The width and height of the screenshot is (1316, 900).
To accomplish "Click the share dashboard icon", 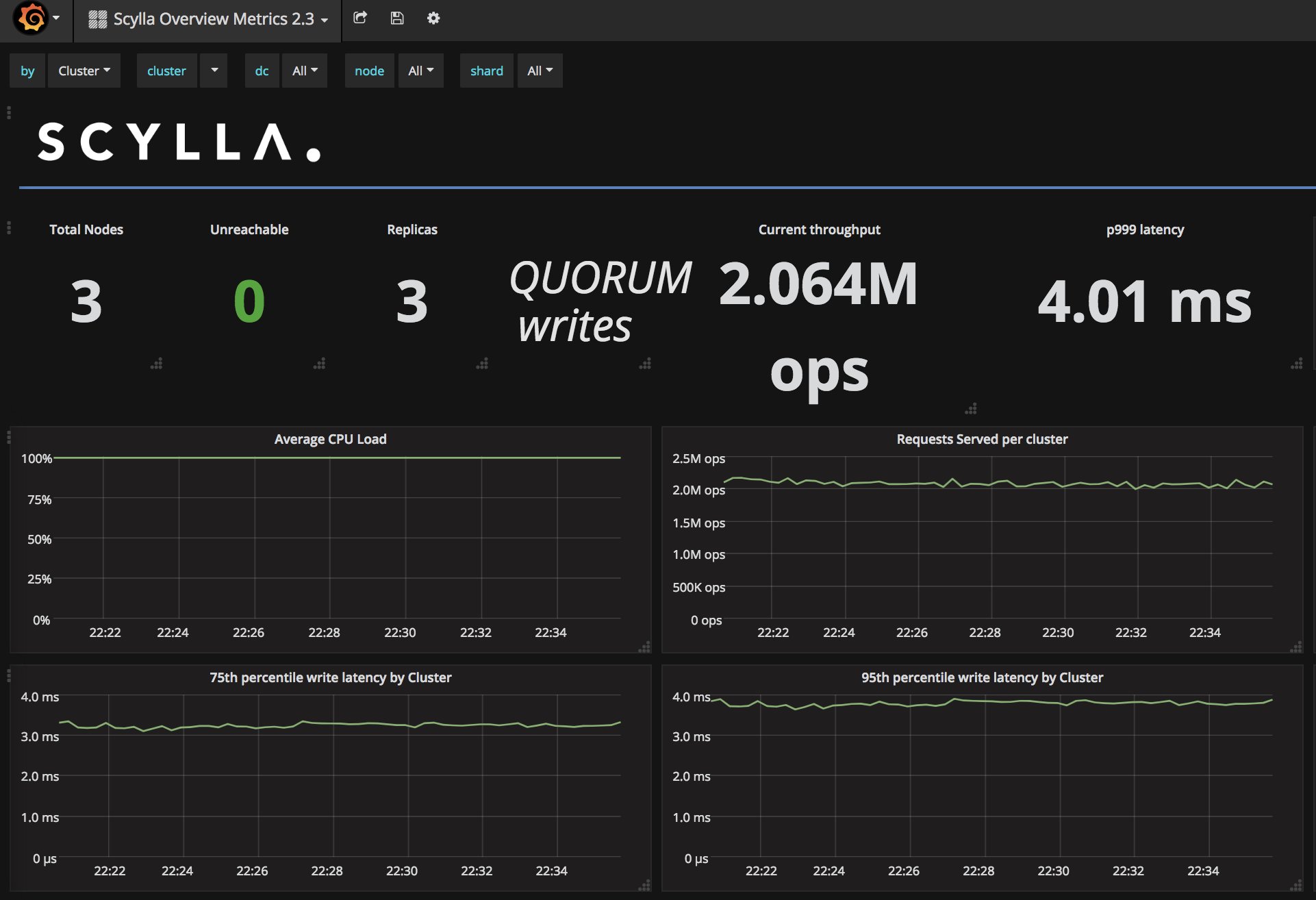I will click(x=360, y=18).
